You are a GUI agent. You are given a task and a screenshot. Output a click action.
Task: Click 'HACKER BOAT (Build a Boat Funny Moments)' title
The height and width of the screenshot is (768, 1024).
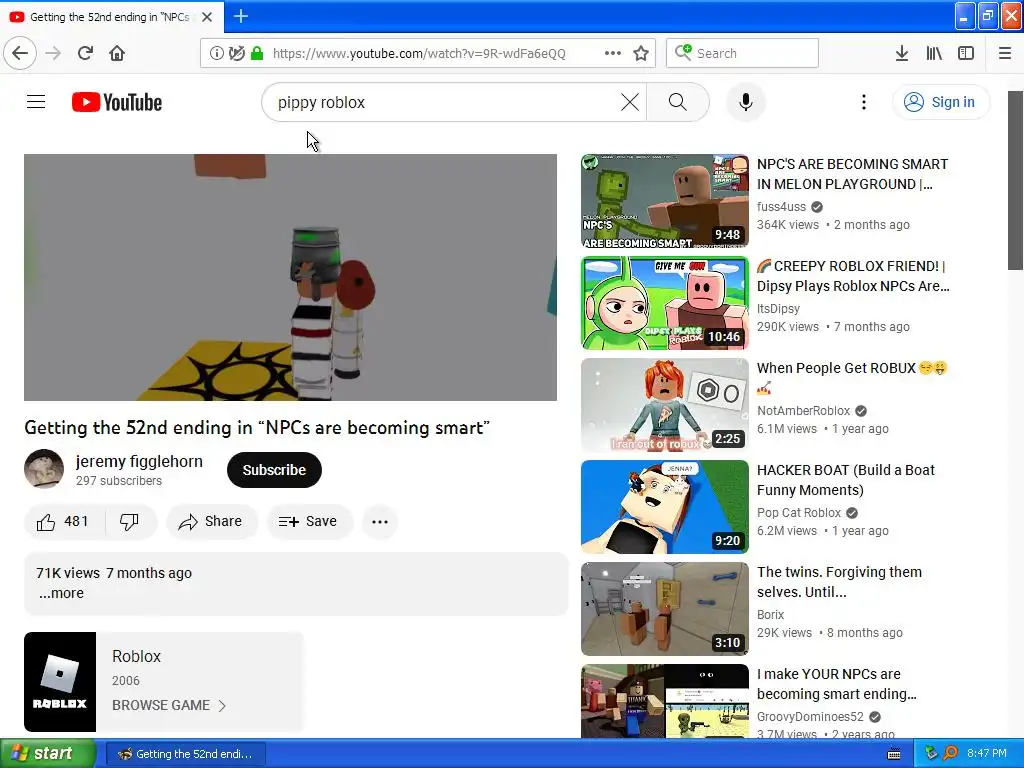click(x=846, y=480)
